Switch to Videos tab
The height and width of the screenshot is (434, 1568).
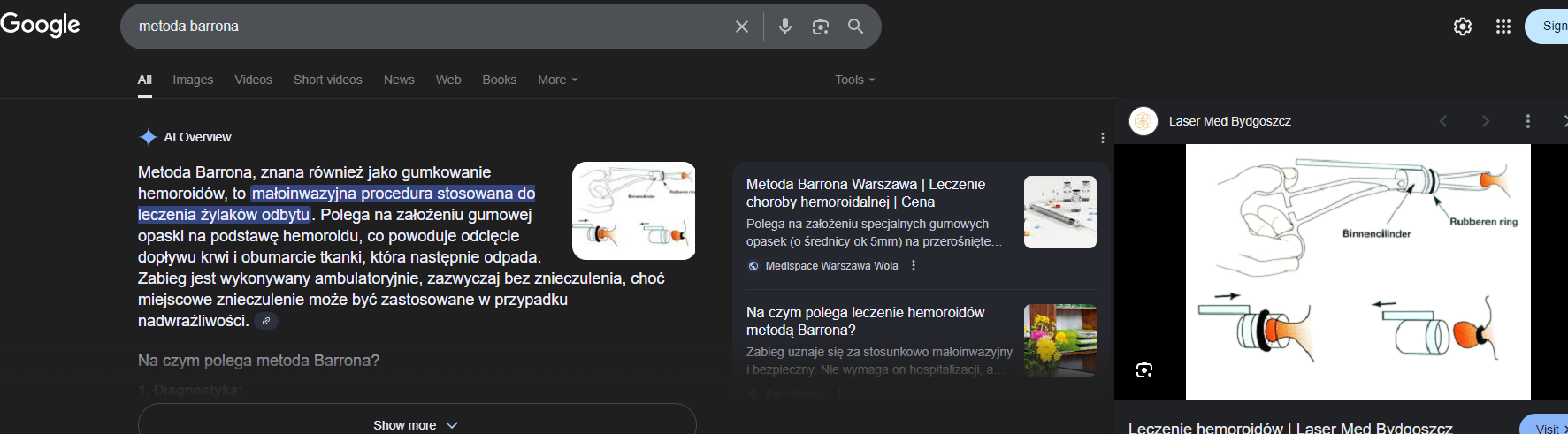254,80
